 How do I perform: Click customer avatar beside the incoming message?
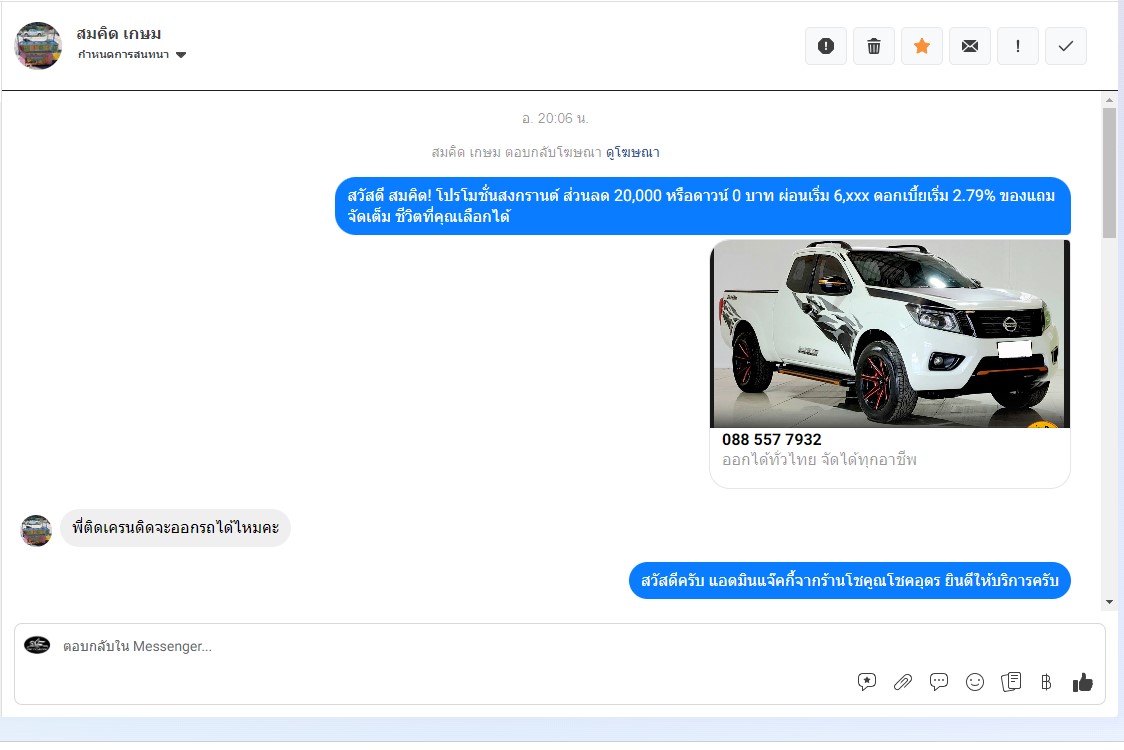click(x=36, y=531)
